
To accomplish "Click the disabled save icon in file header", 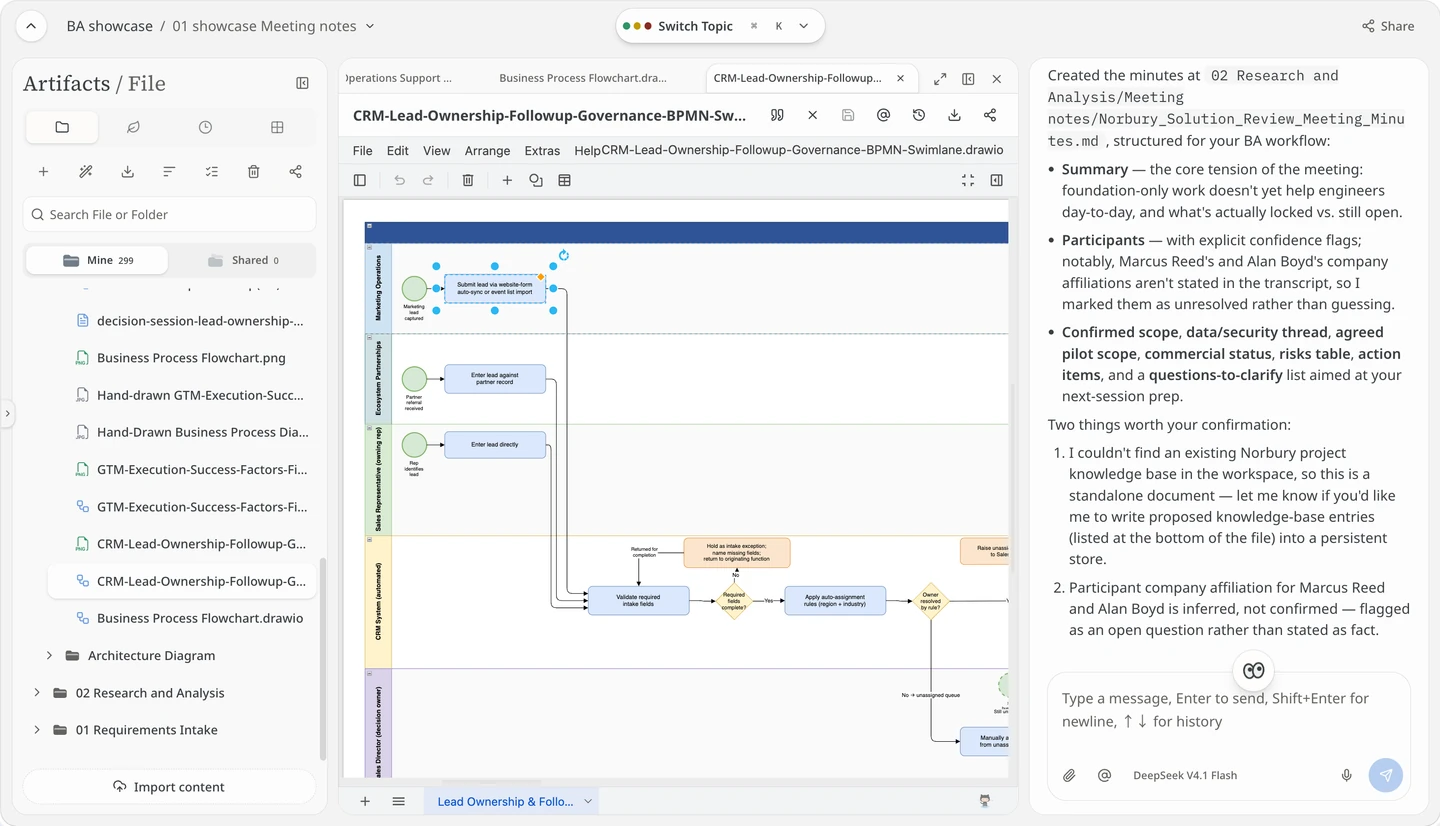I will (848, 115).
